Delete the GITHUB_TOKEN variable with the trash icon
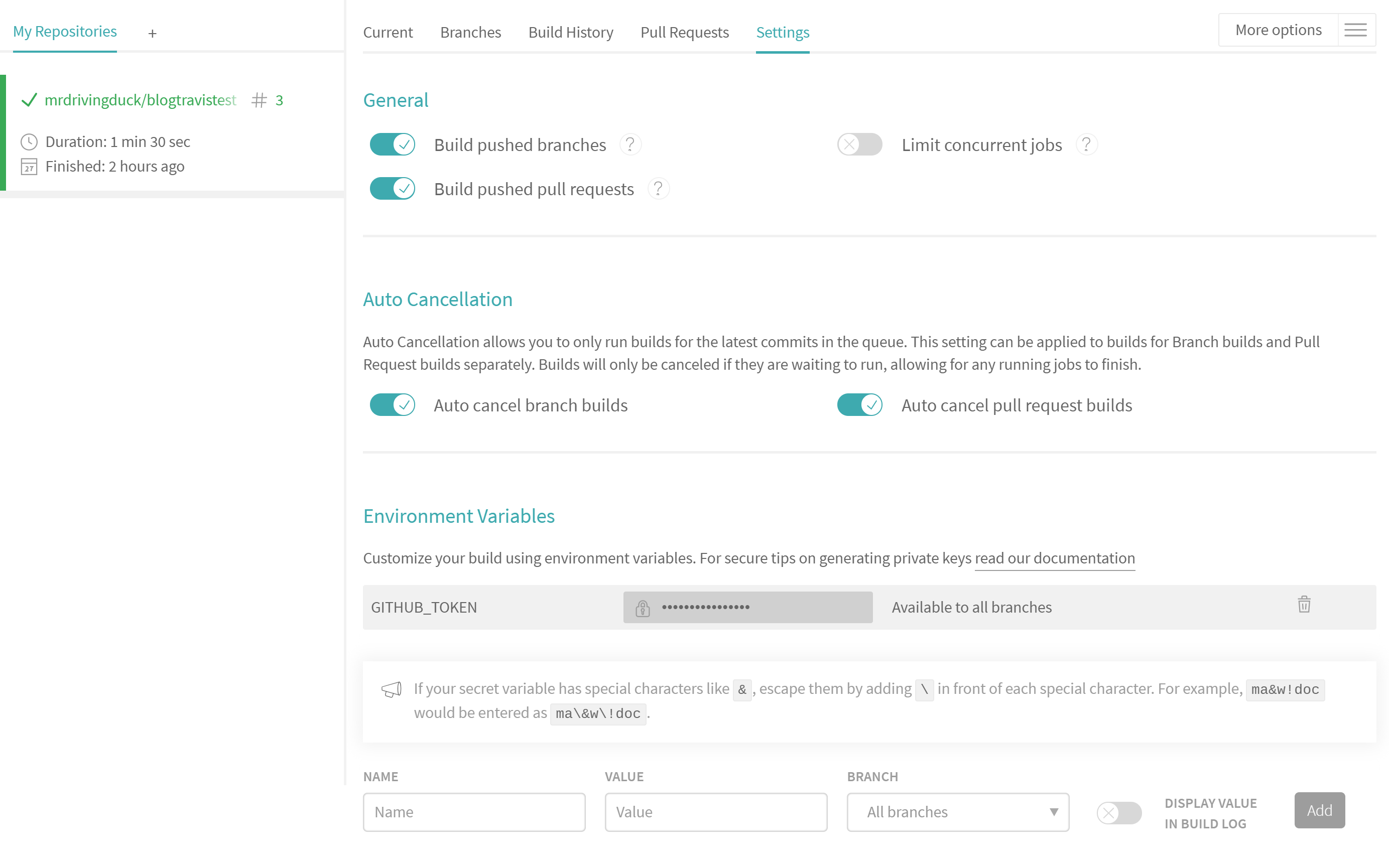This screenshot has height=868, width=1389. pos(1304,604)
